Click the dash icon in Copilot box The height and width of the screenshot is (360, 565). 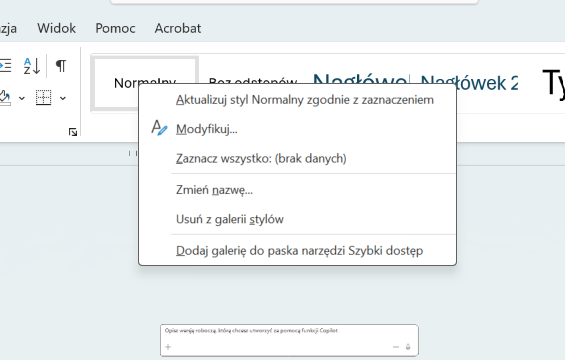[x=396, y=347]
